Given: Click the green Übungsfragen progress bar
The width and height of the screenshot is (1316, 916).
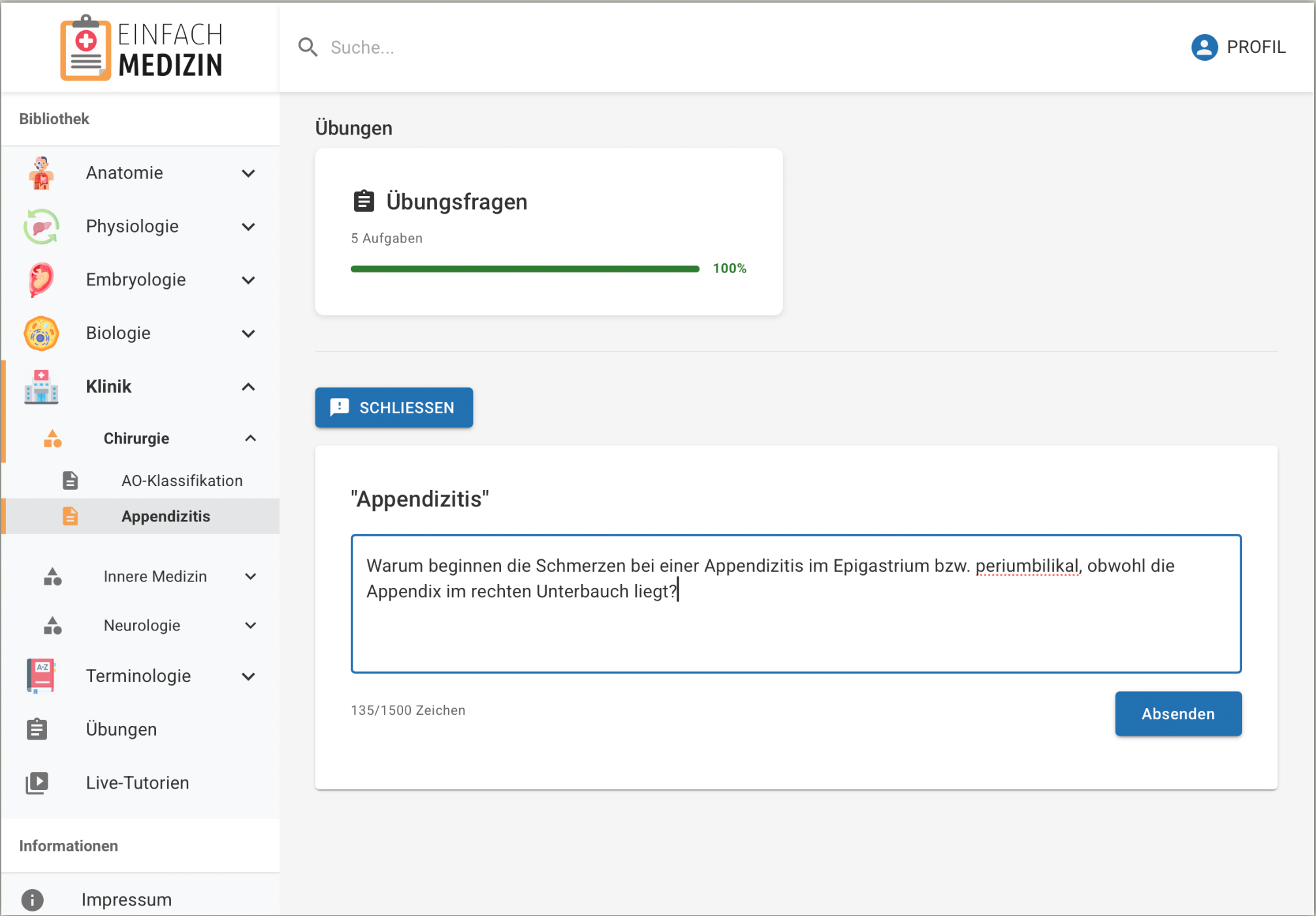Looking at the screenshot, I should click(524, 269).
